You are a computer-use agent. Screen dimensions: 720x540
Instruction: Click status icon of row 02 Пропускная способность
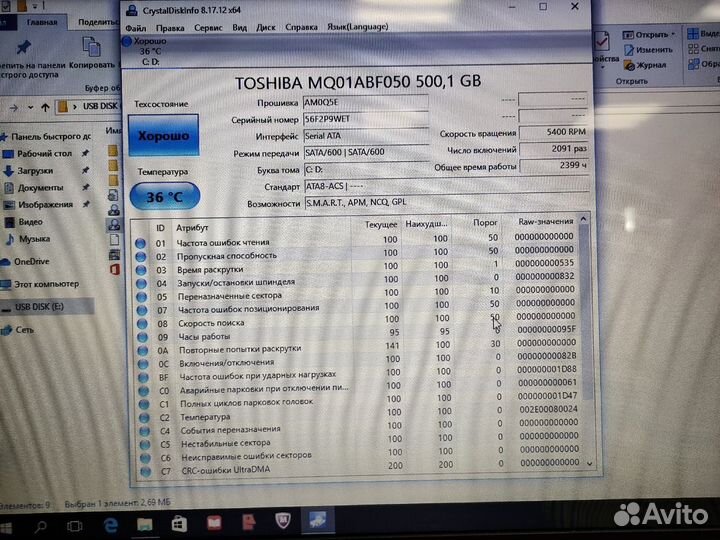141,256
